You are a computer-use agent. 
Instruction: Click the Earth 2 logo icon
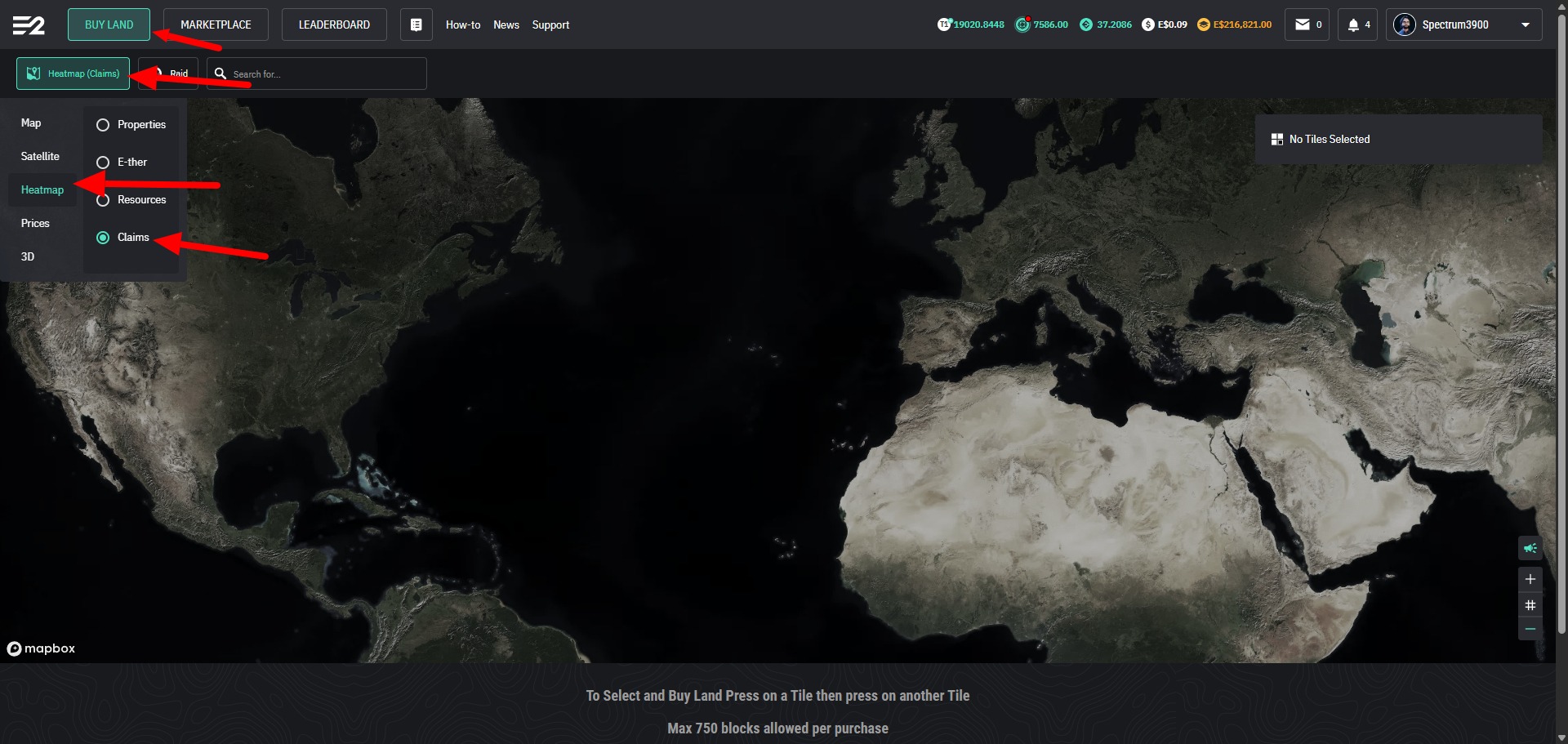(x=29, y=25)
